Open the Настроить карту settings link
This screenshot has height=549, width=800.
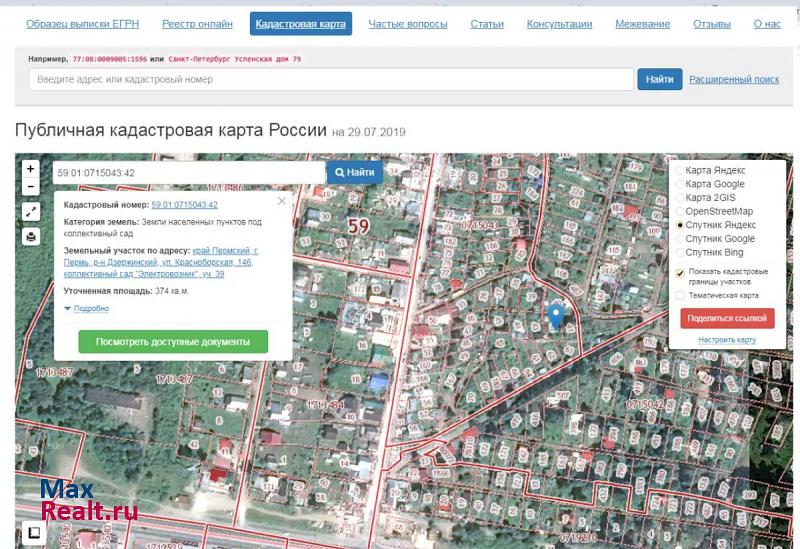point(727,340)
